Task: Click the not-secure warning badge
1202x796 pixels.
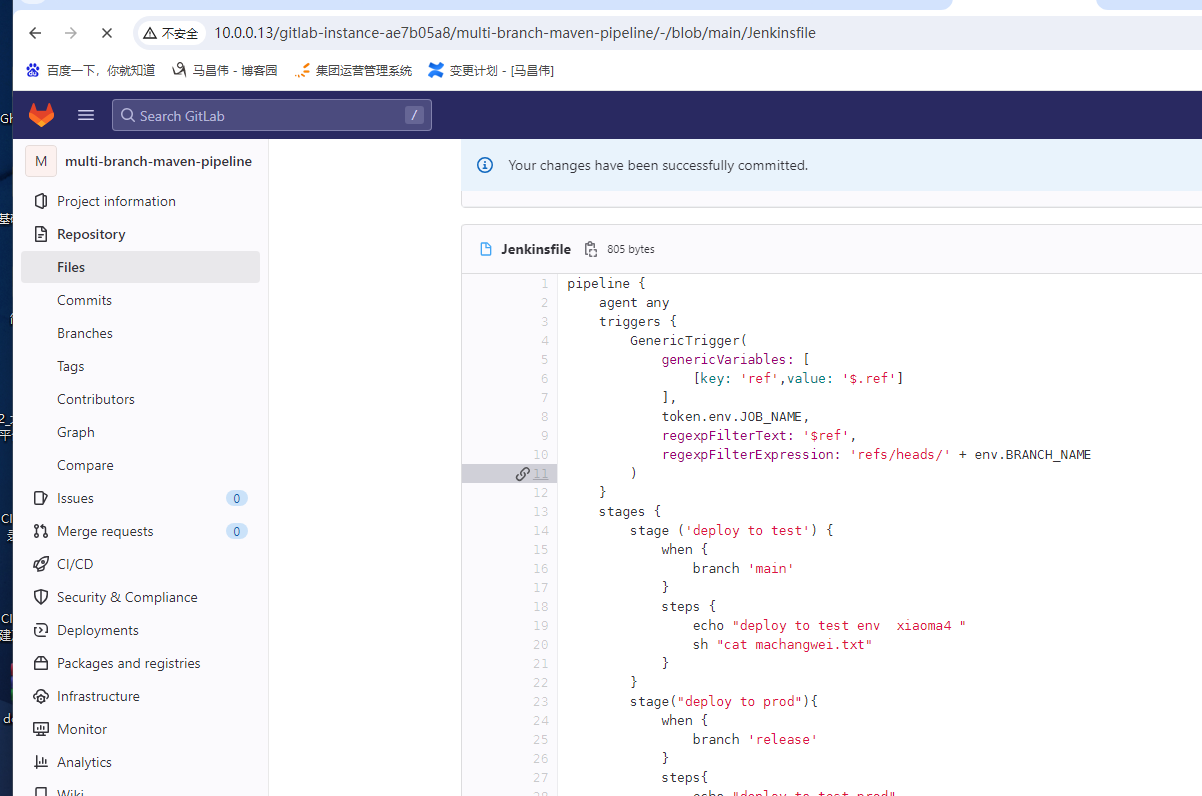Action: [x=171, y=33]
